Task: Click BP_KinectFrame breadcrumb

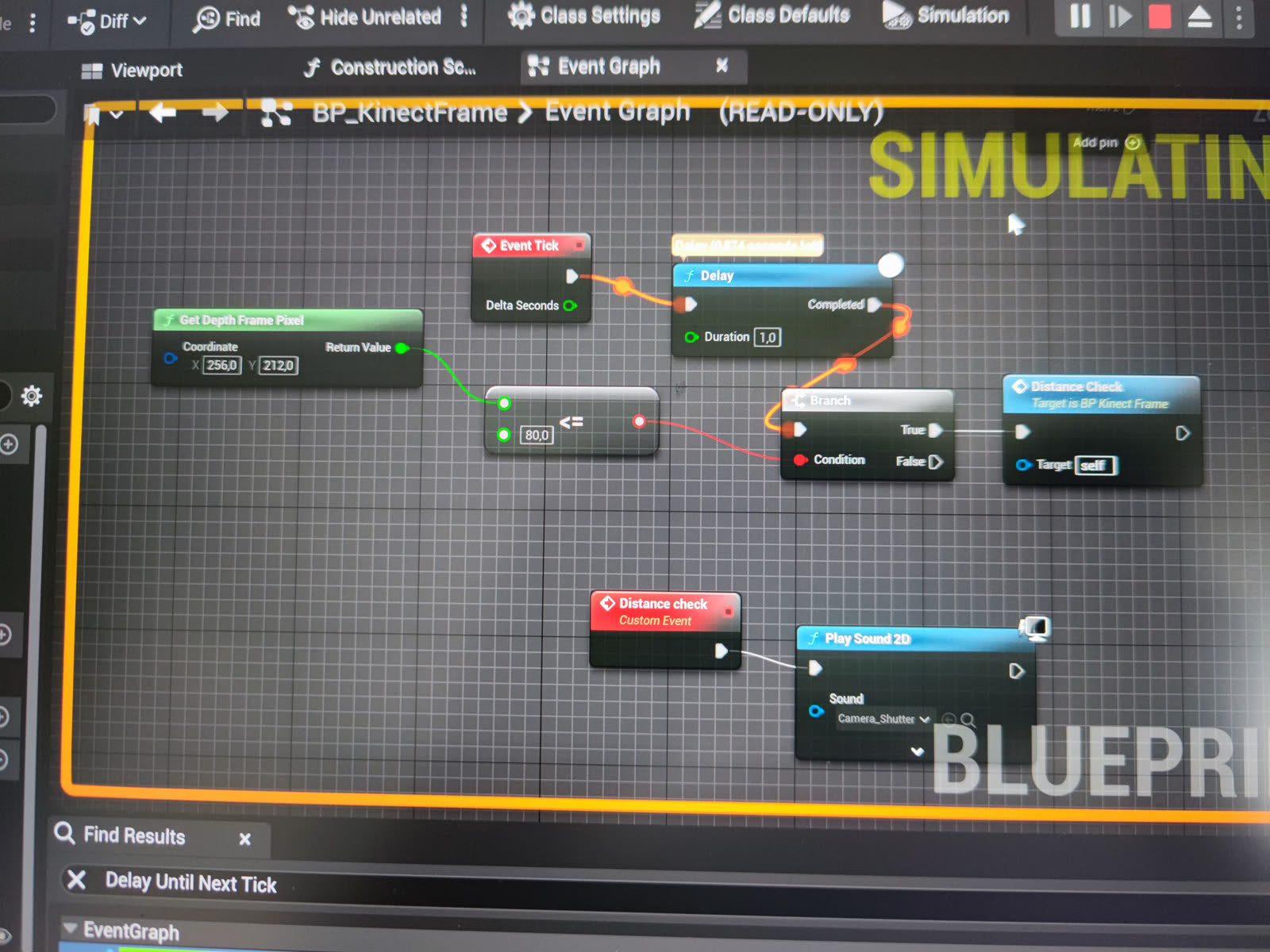Action: pyautogui.click(x=410, y=113)
